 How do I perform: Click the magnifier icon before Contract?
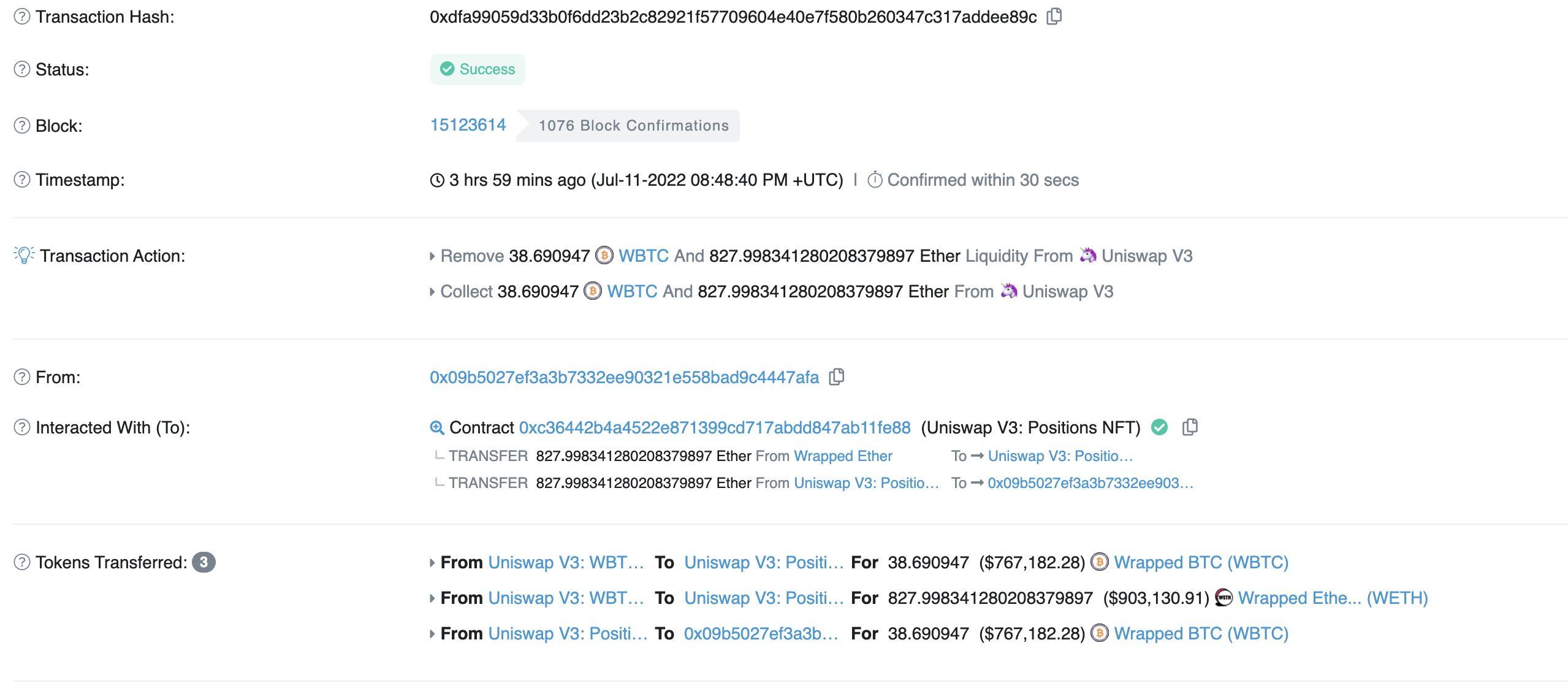437,427
